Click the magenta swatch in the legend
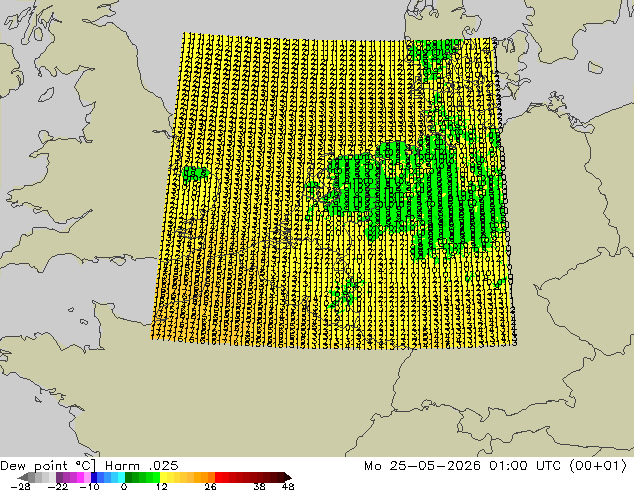Image resolution: width=634 pixels, height=490 pixels. pyautogui.click(x=80, y=477)
